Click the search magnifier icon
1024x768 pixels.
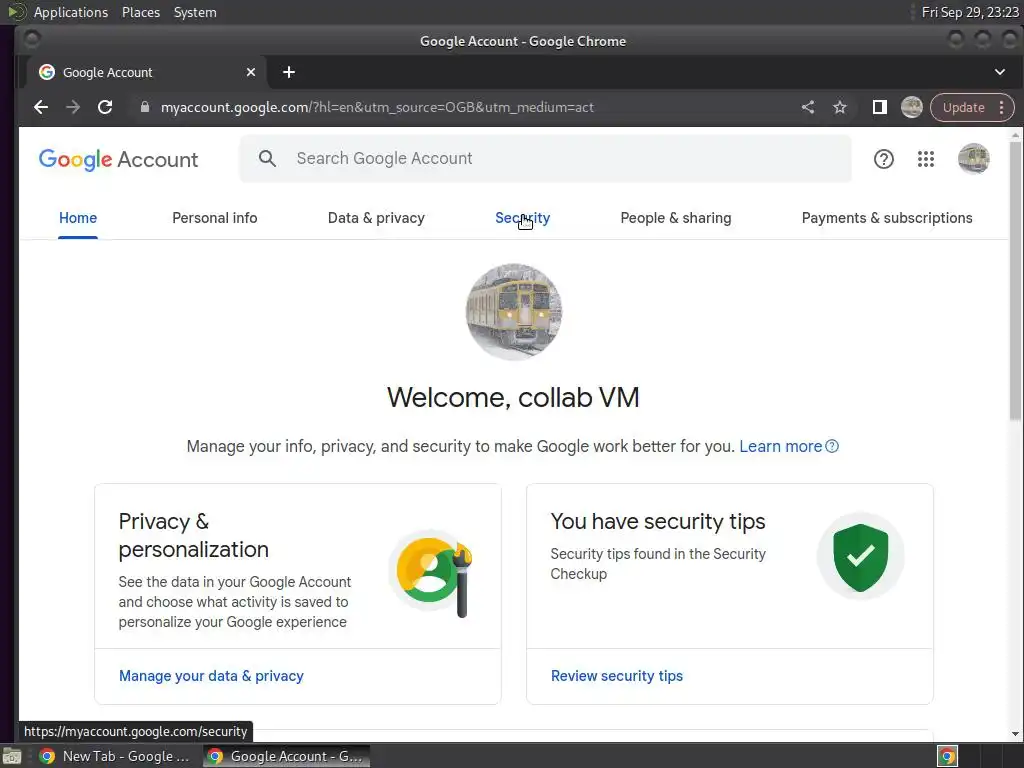point(267,159)
